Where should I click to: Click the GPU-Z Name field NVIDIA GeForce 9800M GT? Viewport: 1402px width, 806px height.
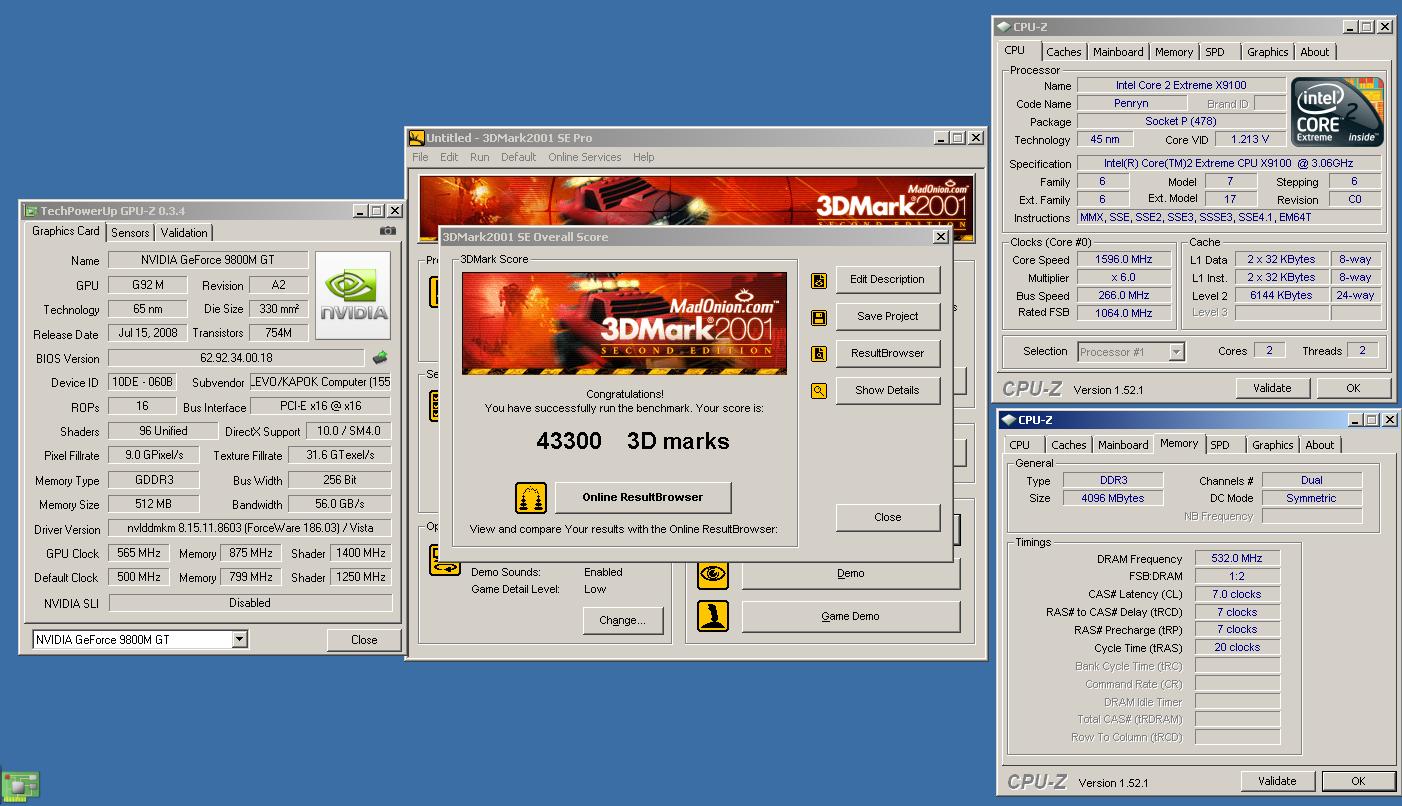(x=208, y=260)
